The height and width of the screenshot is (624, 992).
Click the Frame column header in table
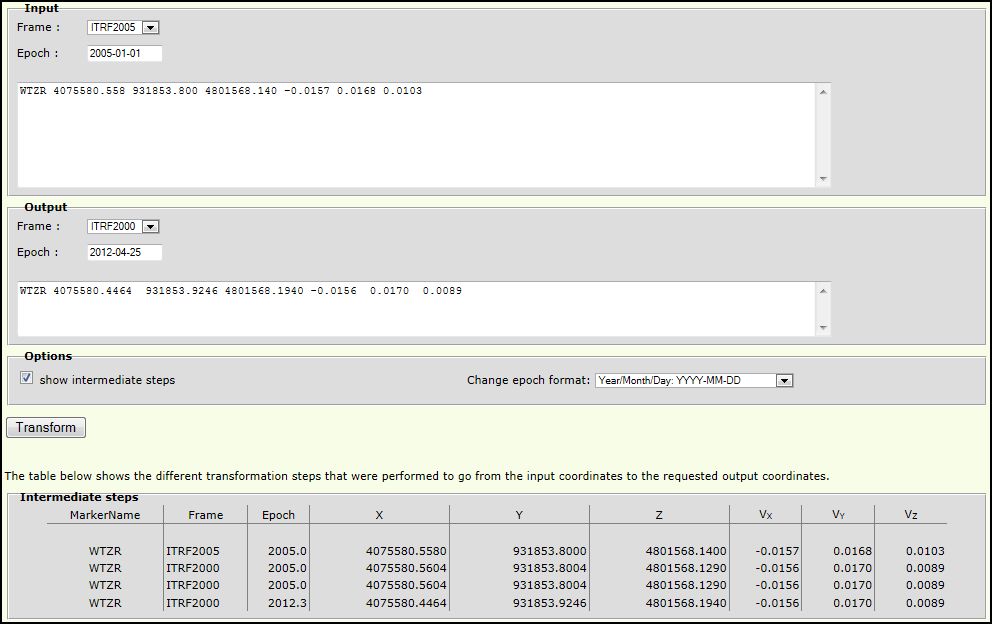[205, 515]
